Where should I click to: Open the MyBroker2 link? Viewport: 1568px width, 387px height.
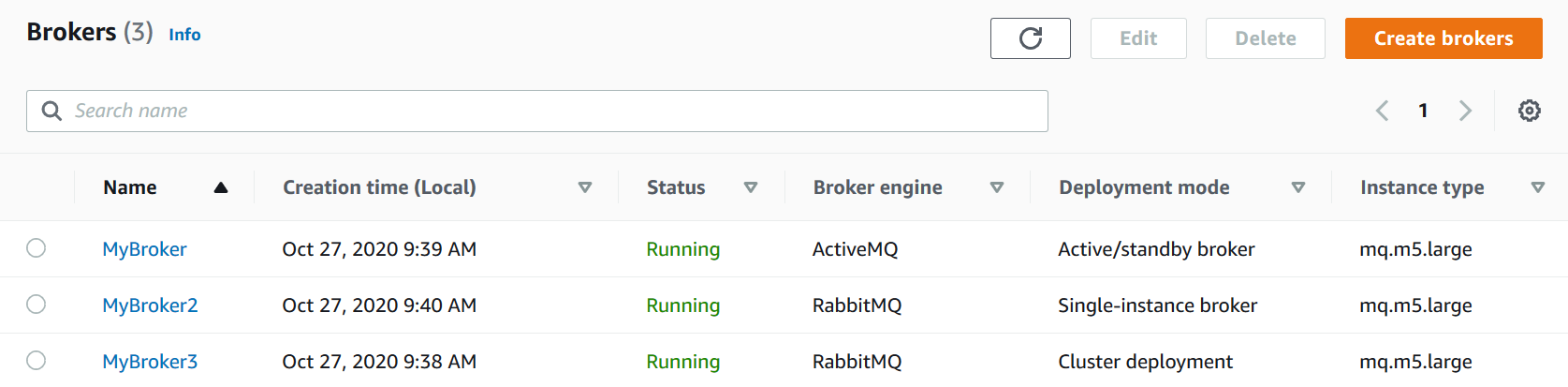click(150, 305)
